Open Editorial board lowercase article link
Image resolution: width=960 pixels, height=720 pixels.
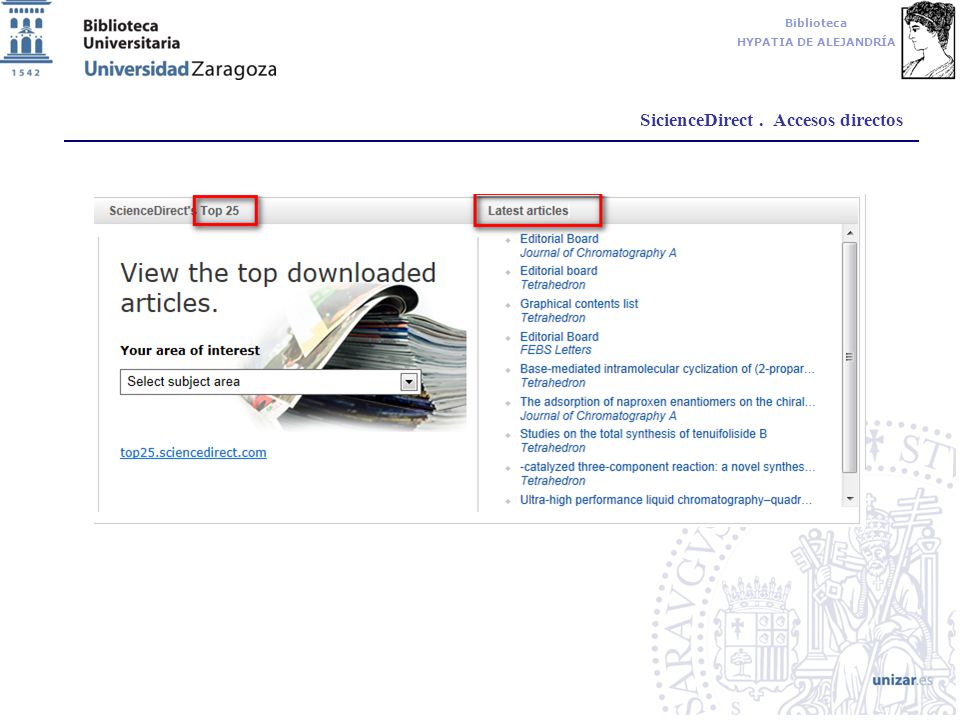point(558,271)
